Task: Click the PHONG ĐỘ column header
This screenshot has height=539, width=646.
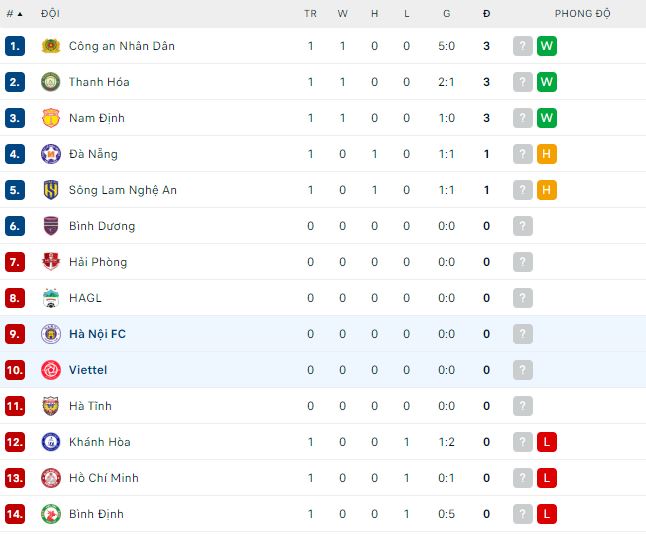Action: click(582, 14)
